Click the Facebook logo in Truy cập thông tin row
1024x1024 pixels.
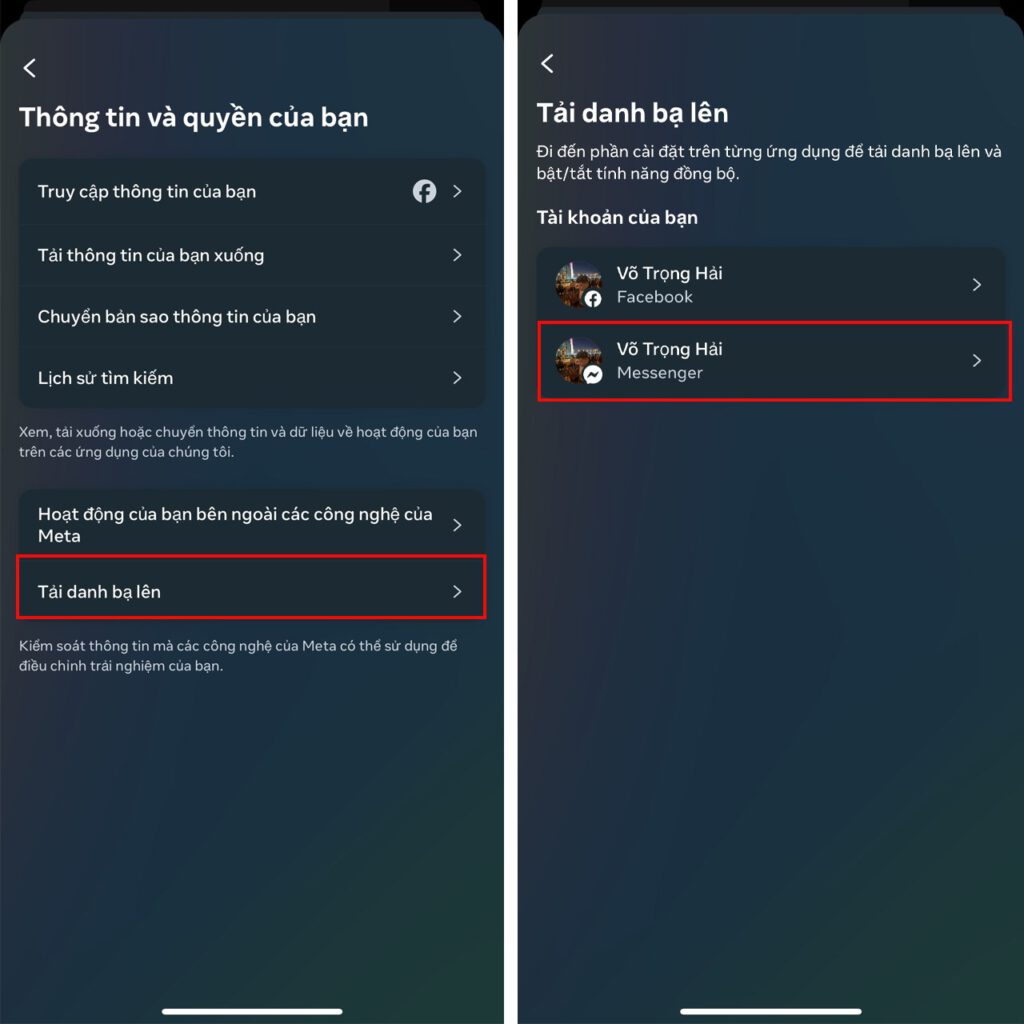[424, 191]
